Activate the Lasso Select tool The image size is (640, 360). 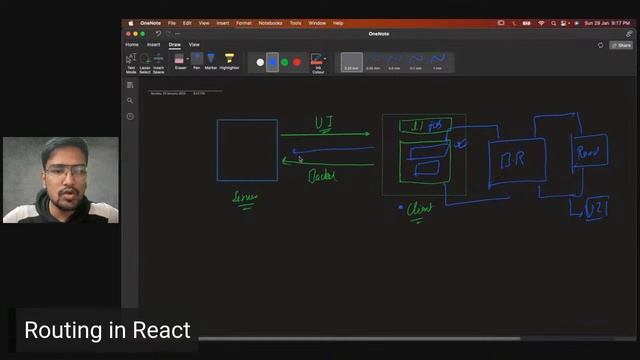pyautogui.click(x=145, y=63)
